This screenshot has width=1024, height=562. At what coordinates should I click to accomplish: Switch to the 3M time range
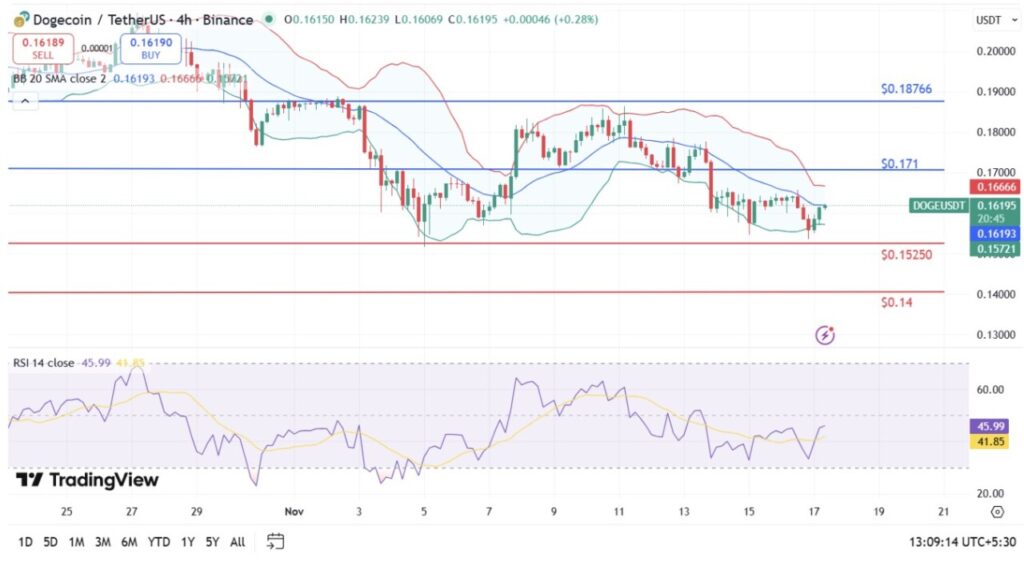pos(102,542)
